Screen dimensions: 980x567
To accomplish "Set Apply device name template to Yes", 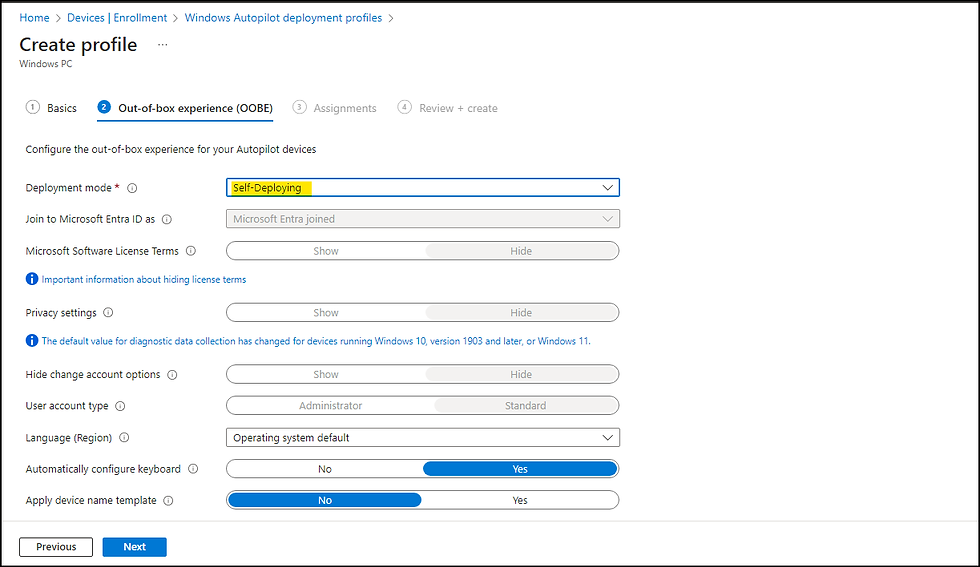I will (x=520, y=500).
